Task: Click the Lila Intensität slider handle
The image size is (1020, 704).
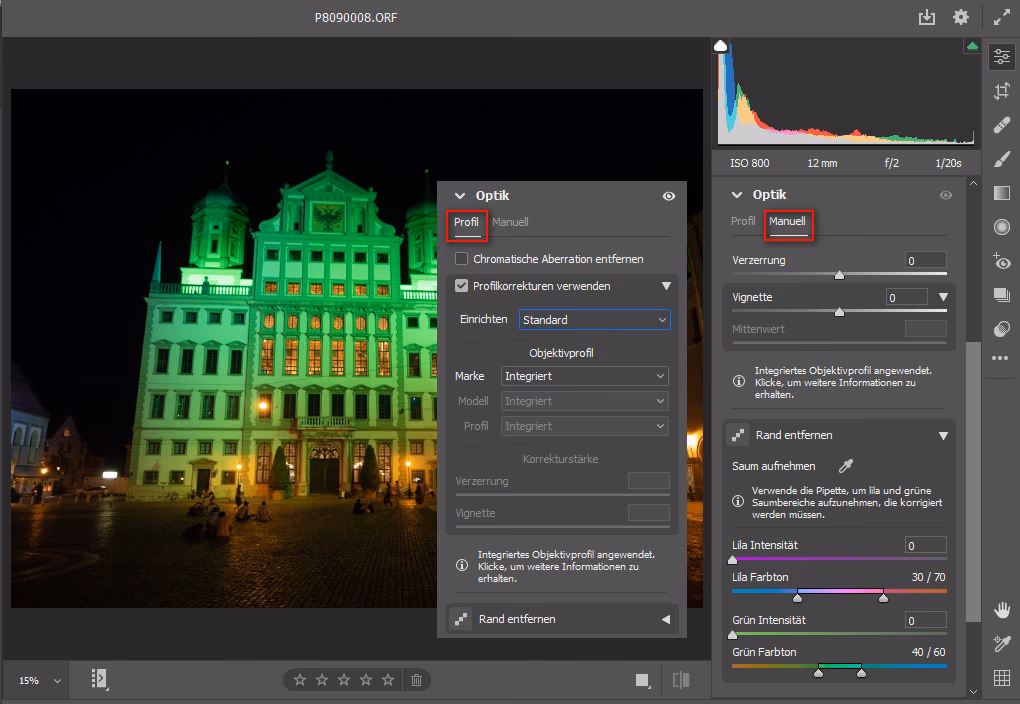Action: pos(733,559)
